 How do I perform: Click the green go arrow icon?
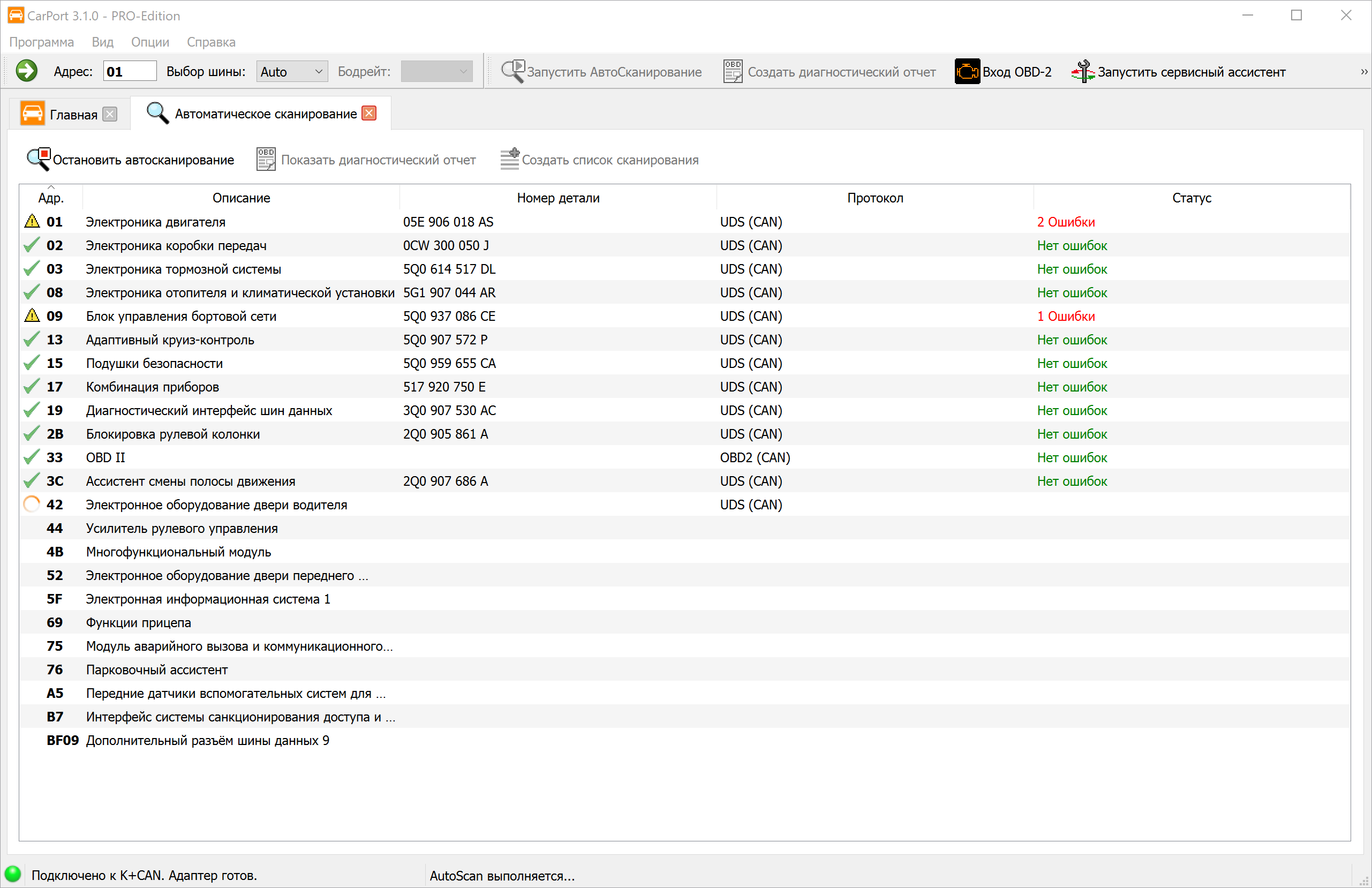[x=26, y=72]
